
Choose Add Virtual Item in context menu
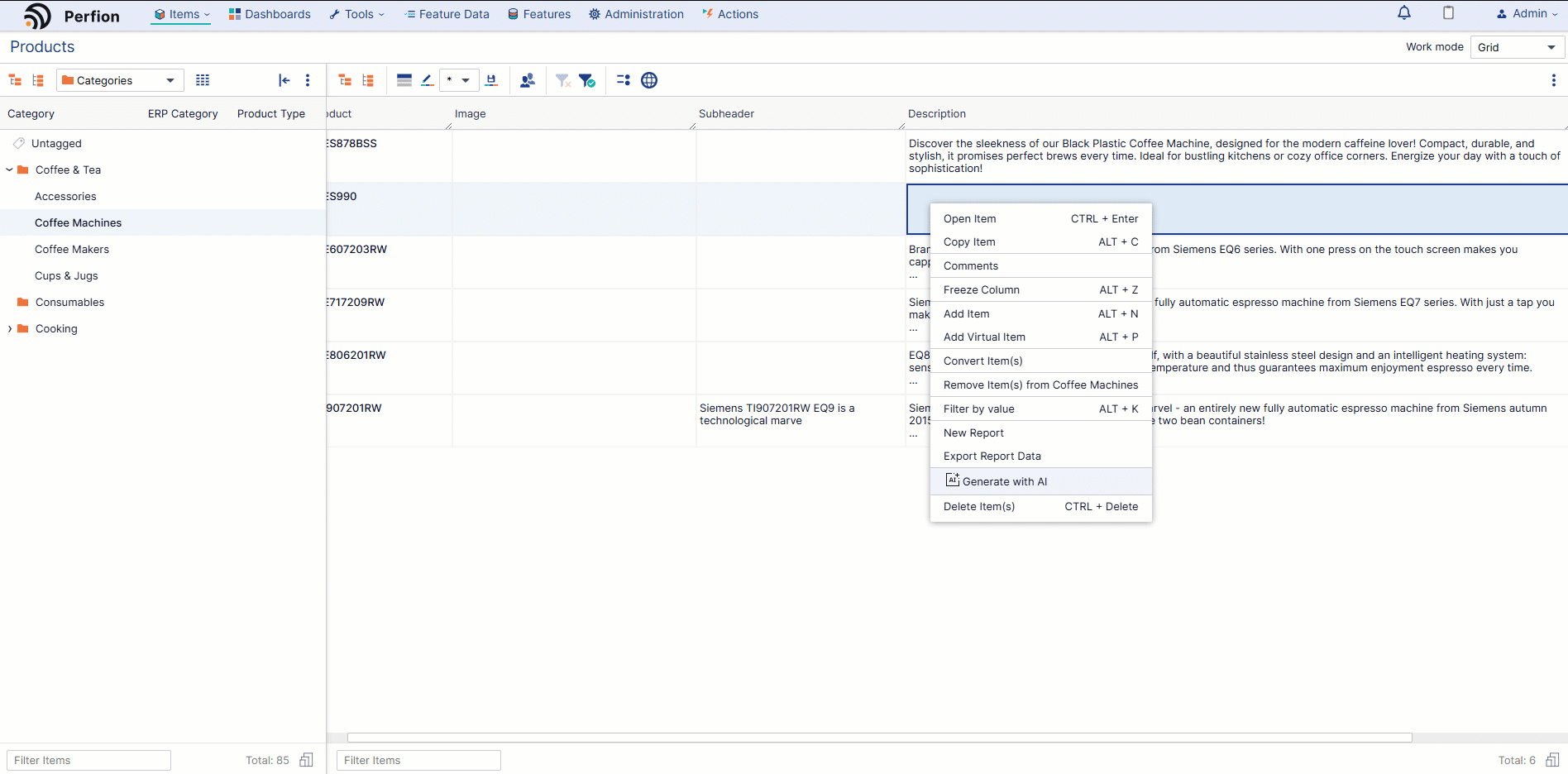point(1040,337)
